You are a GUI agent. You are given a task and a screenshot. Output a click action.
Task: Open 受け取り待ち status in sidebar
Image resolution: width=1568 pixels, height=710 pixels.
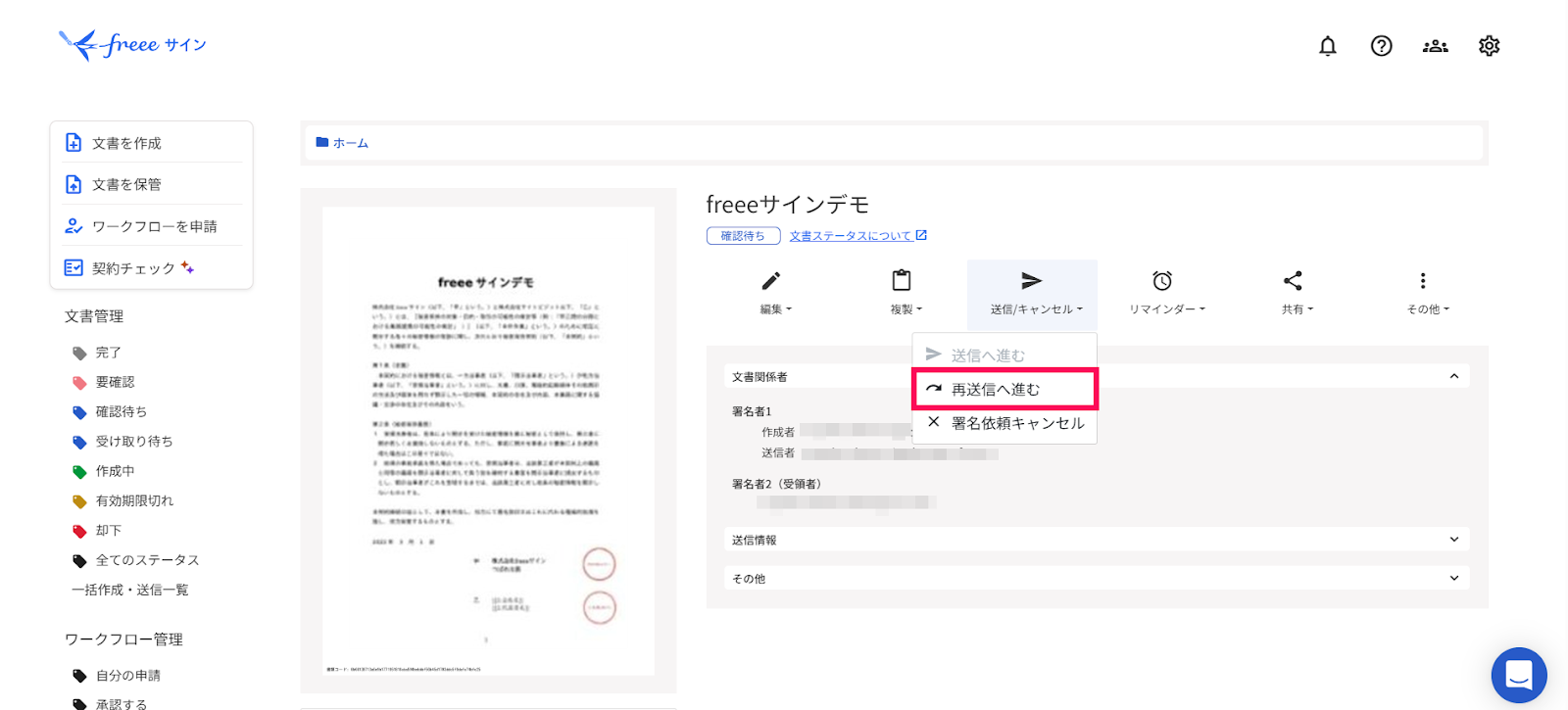(x=134, y=442)
